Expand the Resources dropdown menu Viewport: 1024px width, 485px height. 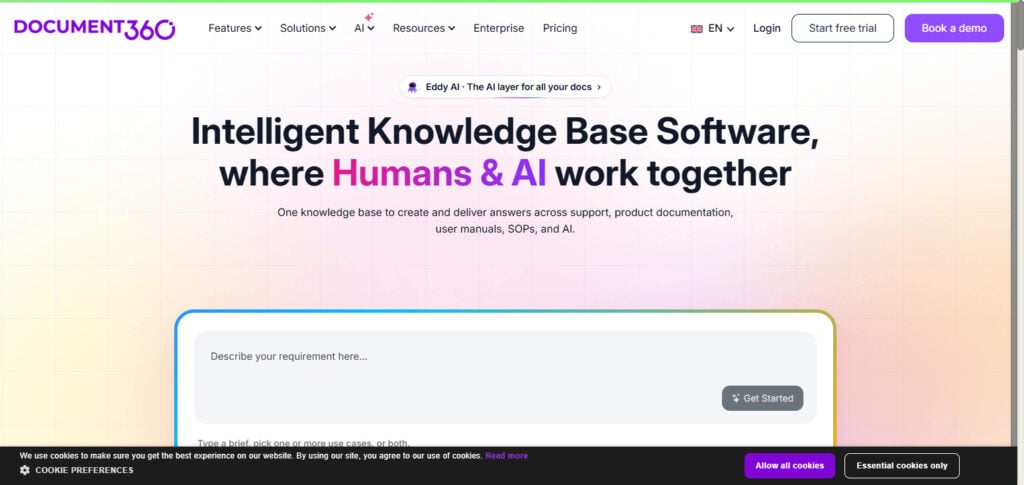(424, 28)
